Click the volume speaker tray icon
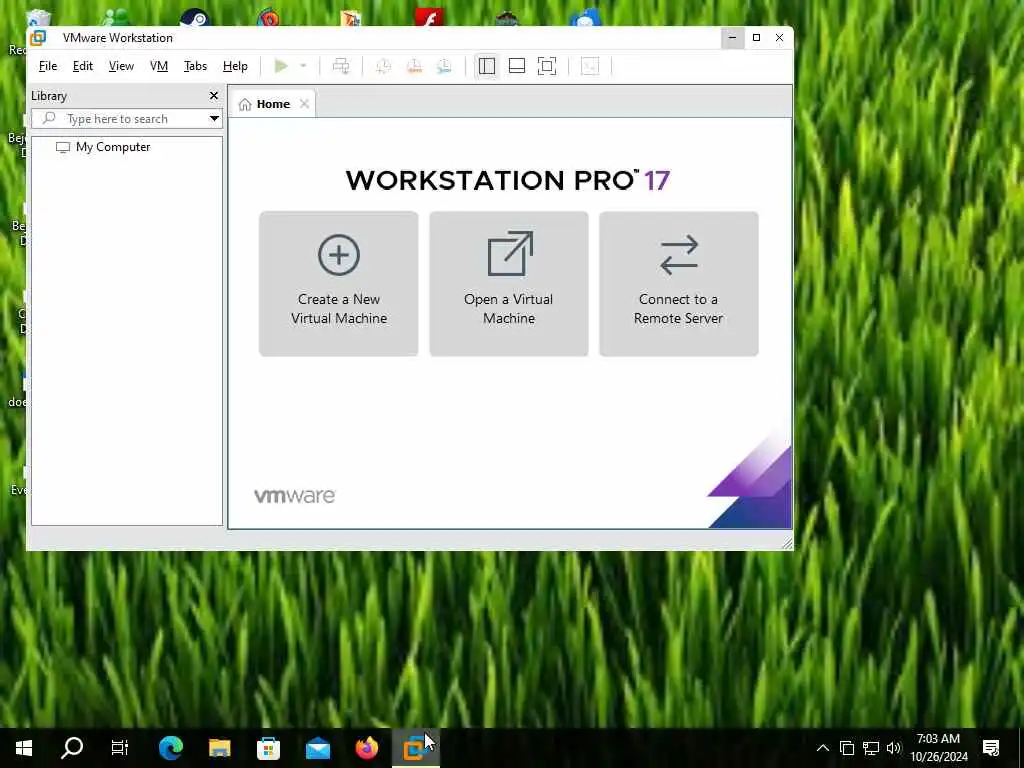The width and height of the screenshot is (1024, 768). coord(893,748)
